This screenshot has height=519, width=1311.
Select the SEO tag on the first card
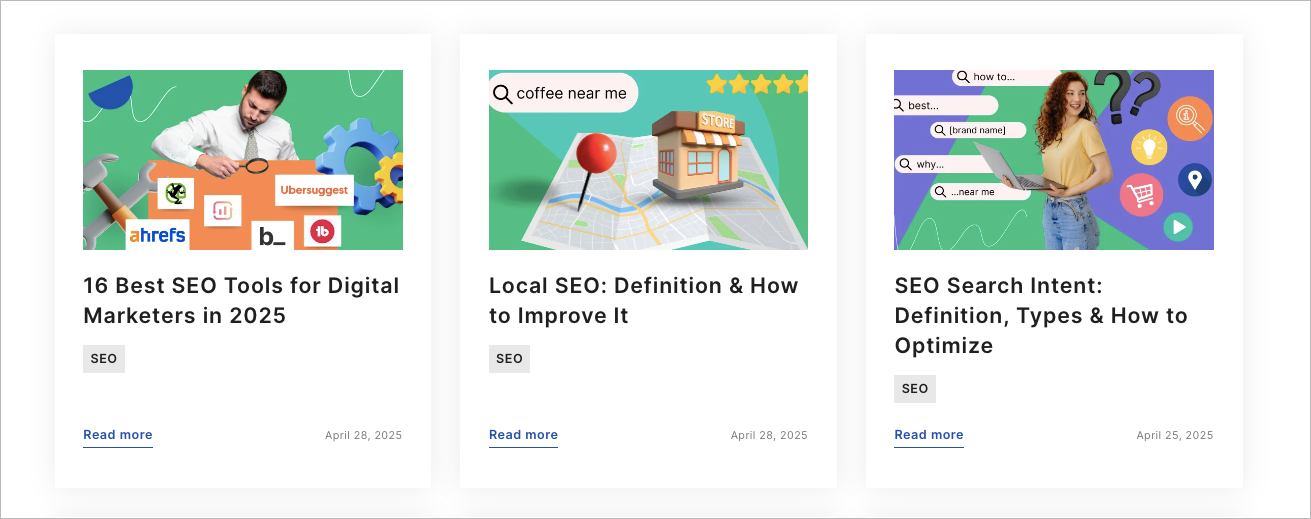point(104,359)
